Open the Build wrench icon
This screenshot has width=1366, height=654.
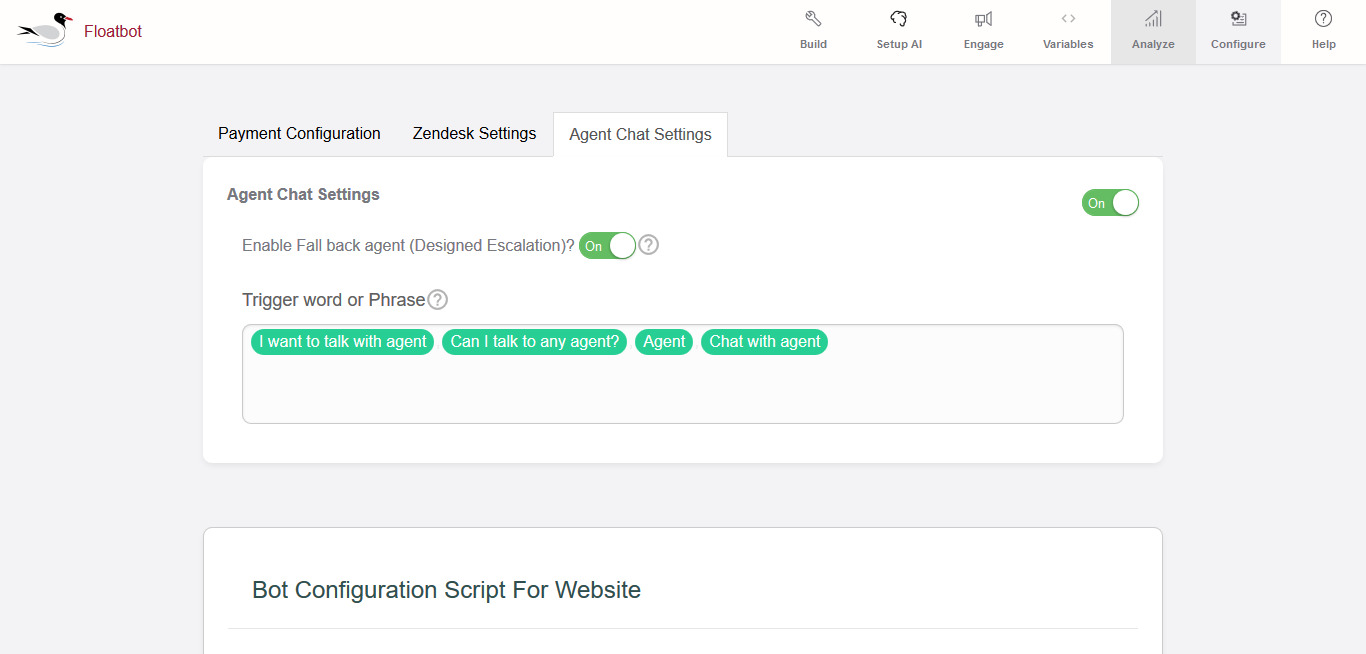pos(813,19)
